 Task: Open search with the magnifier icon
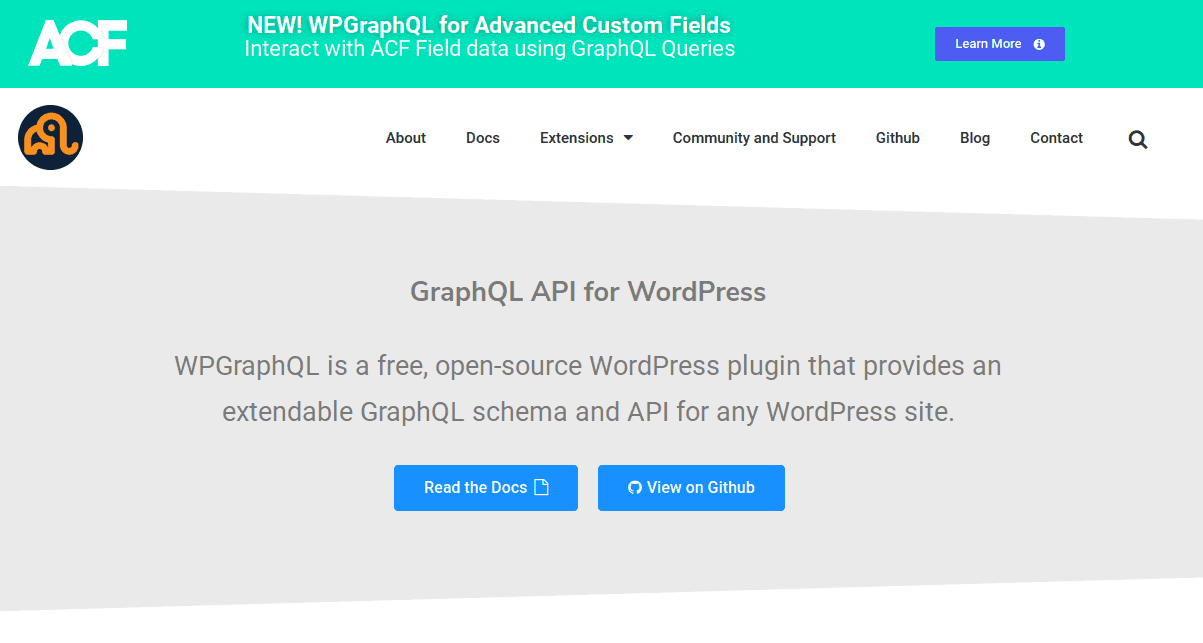tap(1138, 139)
